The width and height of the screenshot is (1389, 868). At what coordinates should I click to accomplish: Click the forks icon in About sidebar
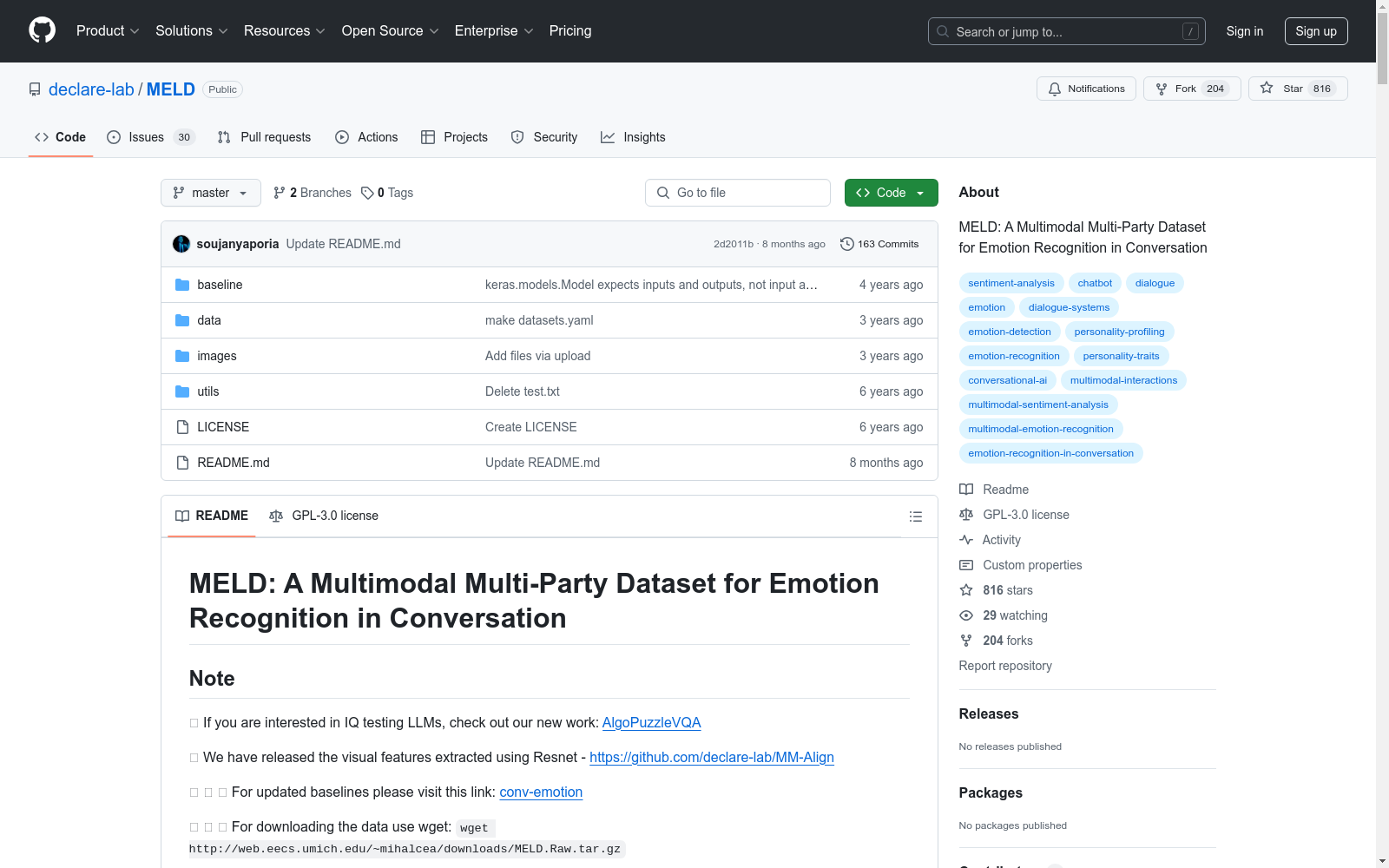pos(966,641)
